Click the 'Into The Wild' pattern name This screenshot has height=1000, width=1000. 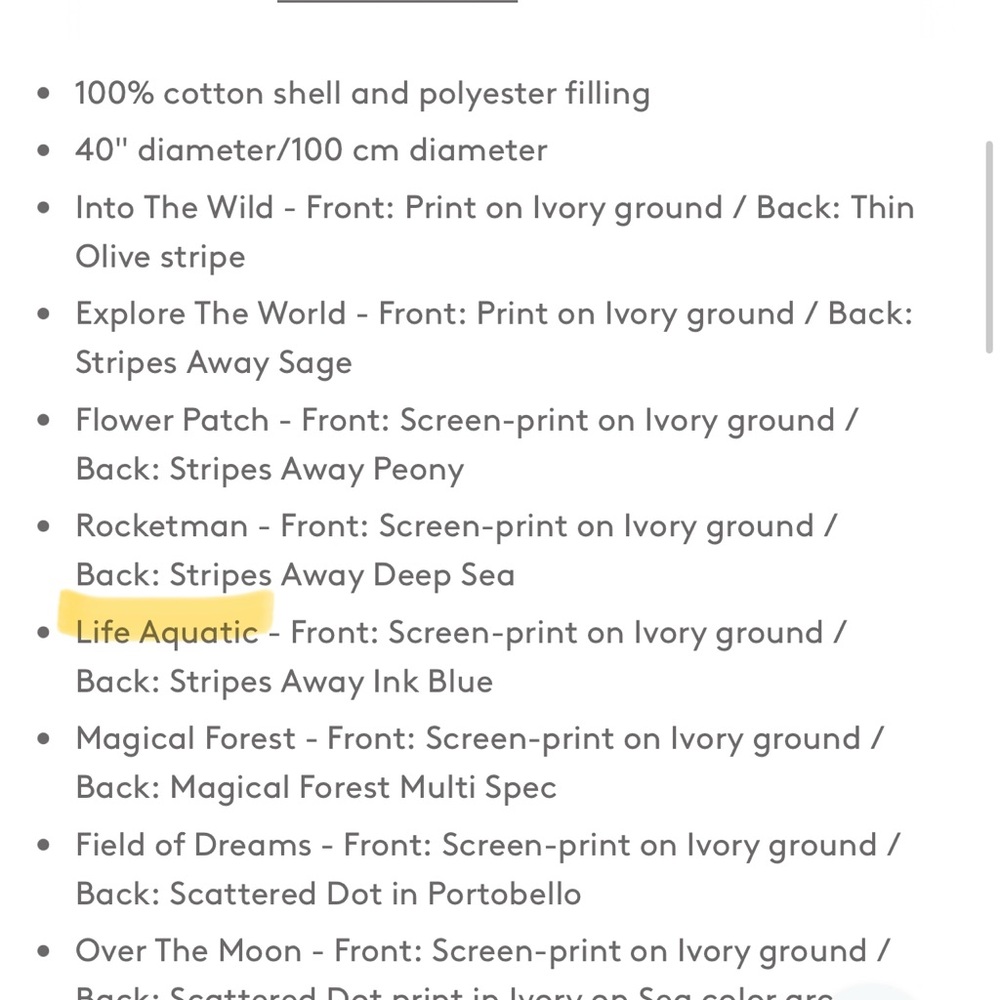click(174, 207)
